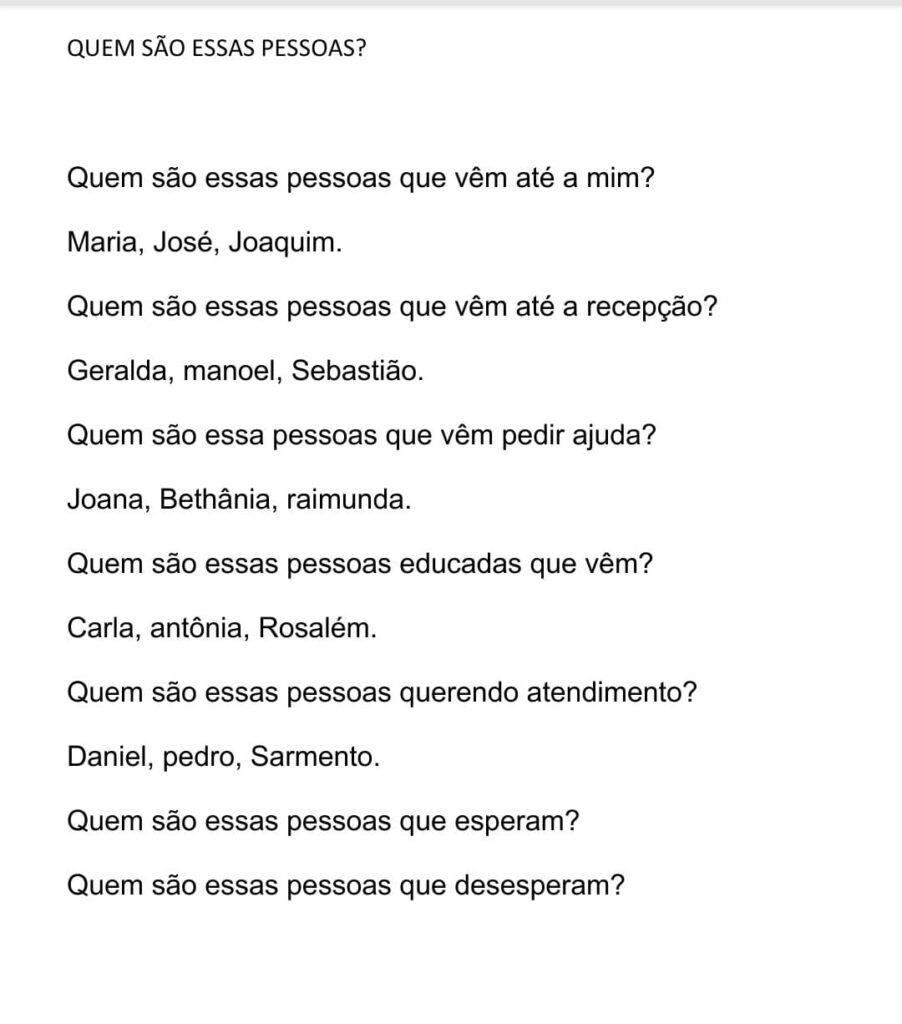Select the name Joaquim

(x=283, y=243)
